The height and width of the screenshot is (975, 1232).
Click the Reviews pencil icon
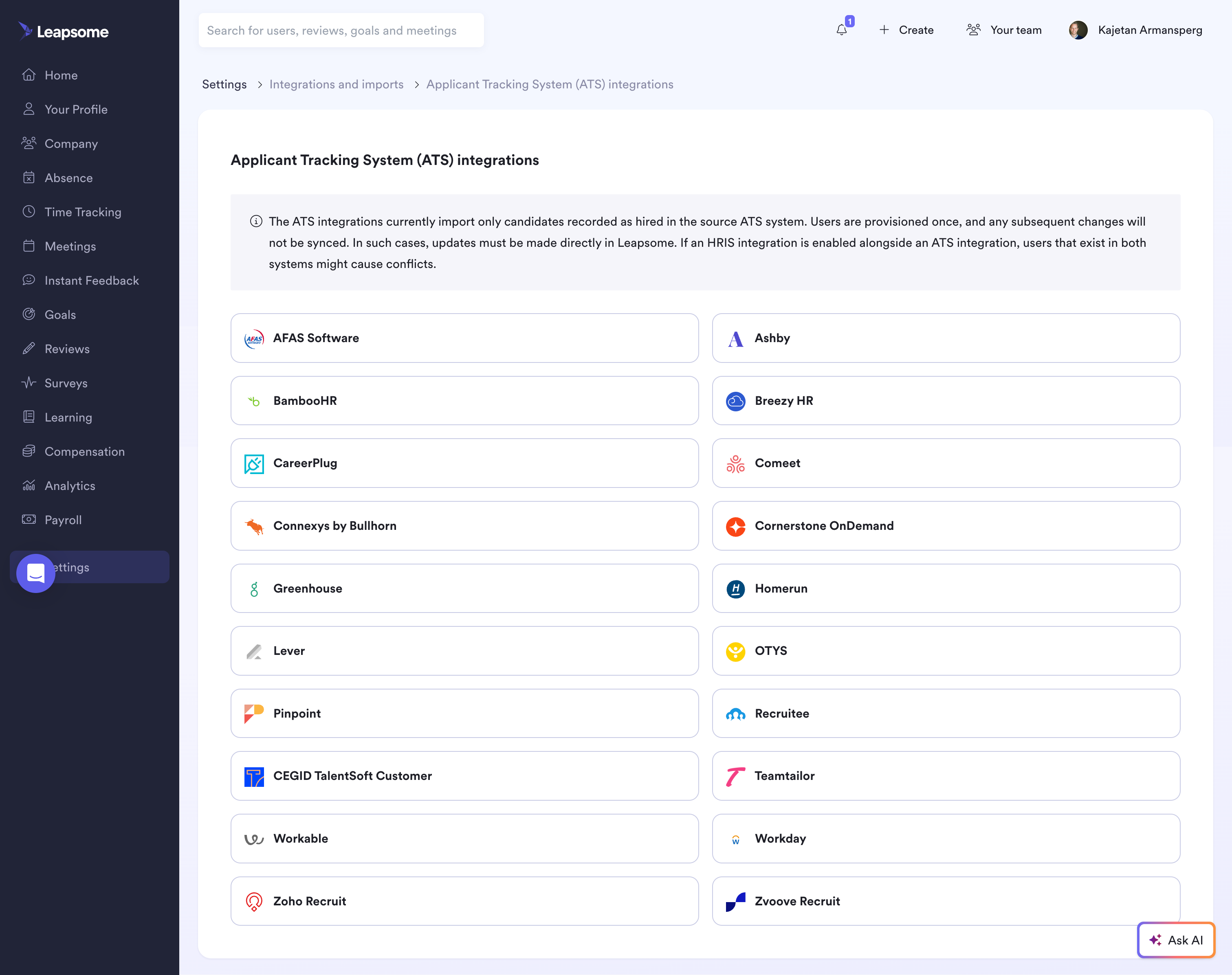point(29,349)
